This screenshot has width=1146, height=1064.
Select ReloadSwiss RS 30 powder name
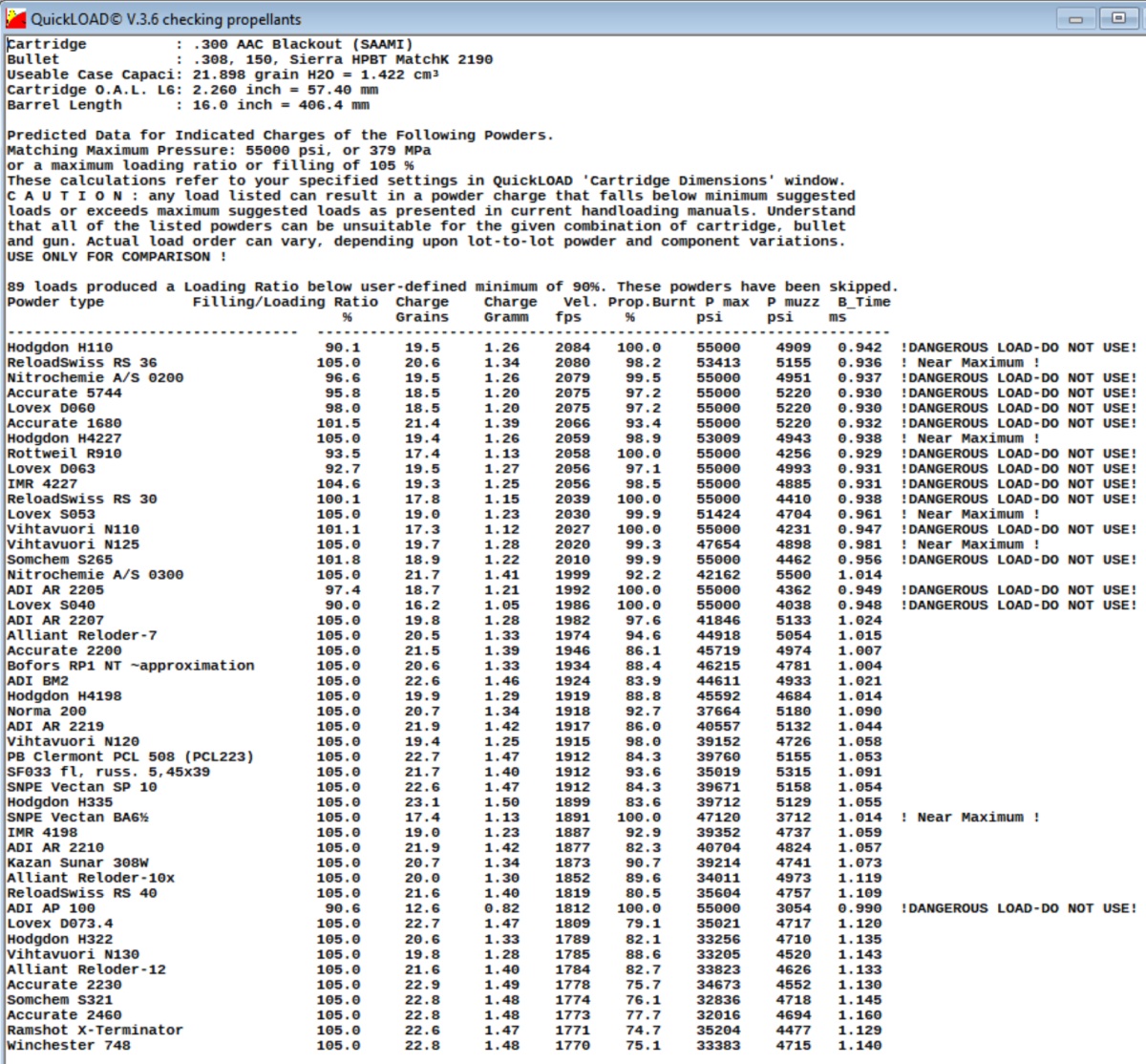tap(82, 500)
